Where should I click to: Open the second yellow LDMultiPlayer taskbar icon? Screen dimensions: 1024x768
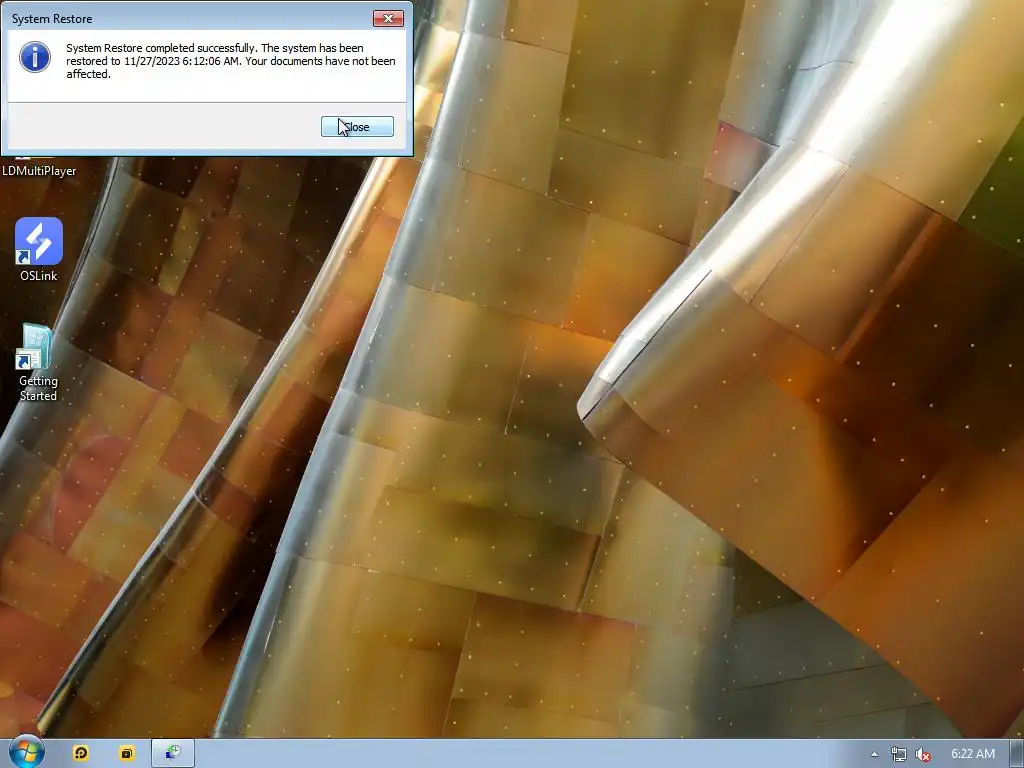[127, 753]
